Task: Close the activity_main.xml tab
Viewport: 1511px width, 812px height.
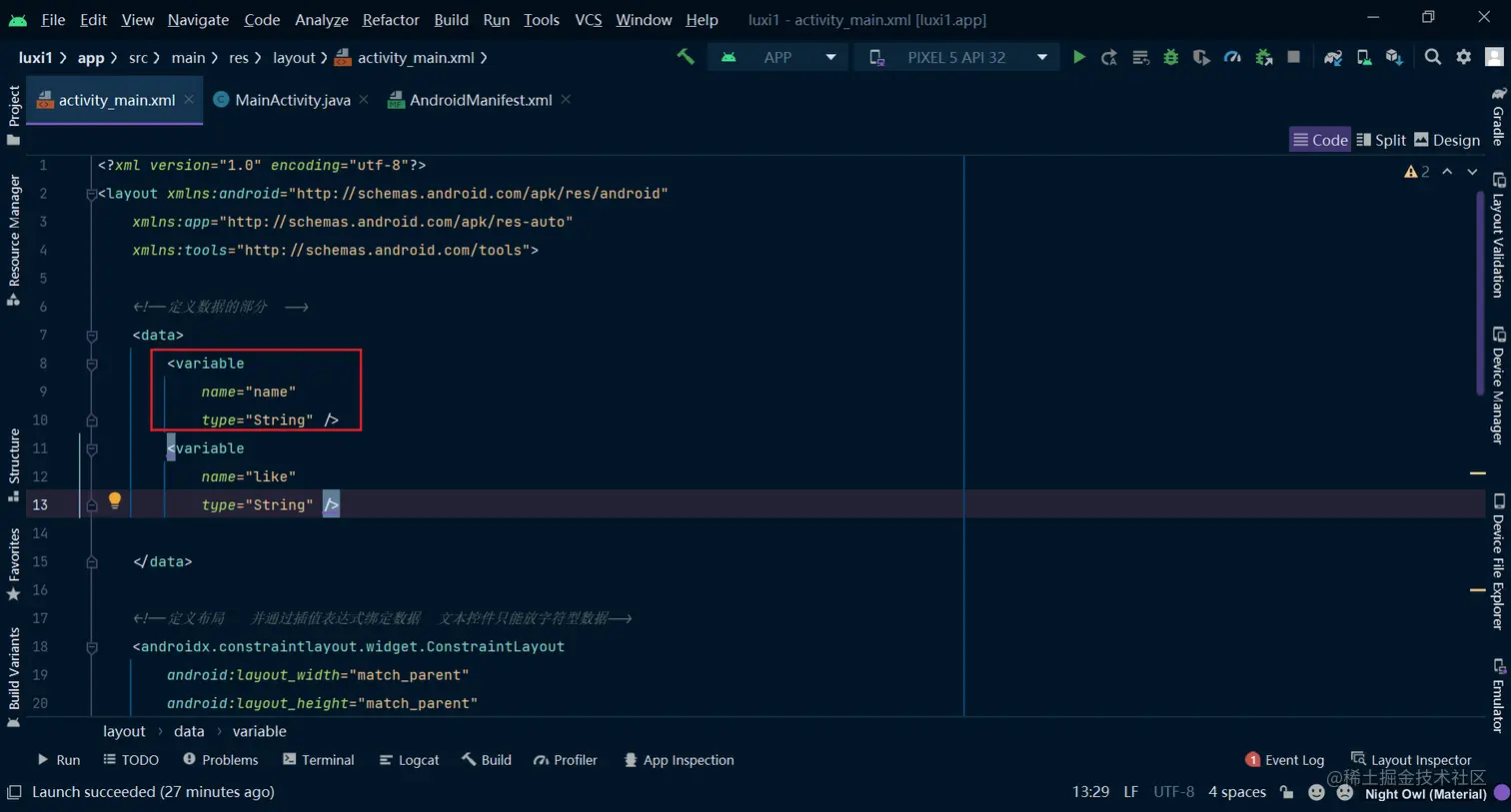Action: tap(189, 100)
